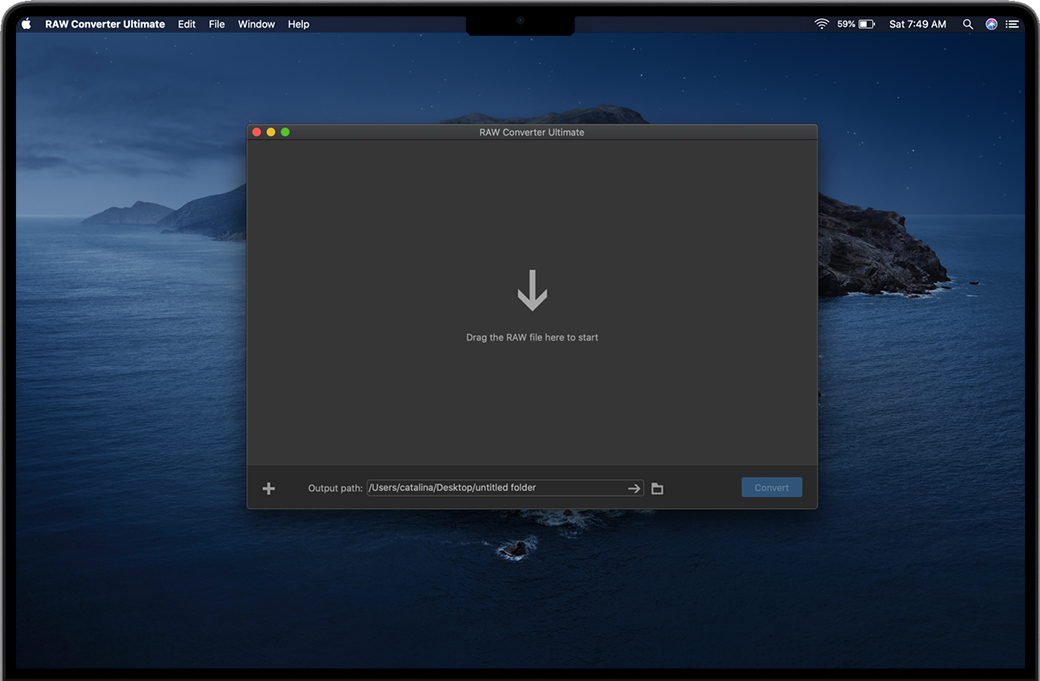
Task: Minimize the window with the yellow button
Action: coord(271,132)
